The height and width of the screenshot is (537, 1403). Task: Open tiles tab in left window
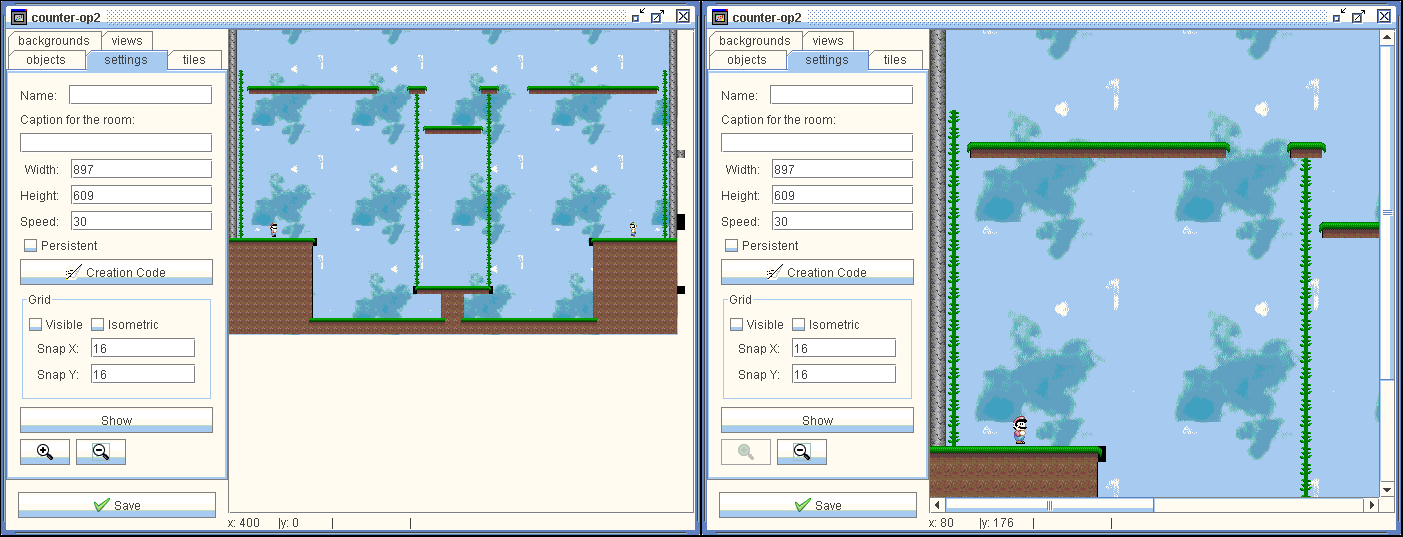pos(194,60)
